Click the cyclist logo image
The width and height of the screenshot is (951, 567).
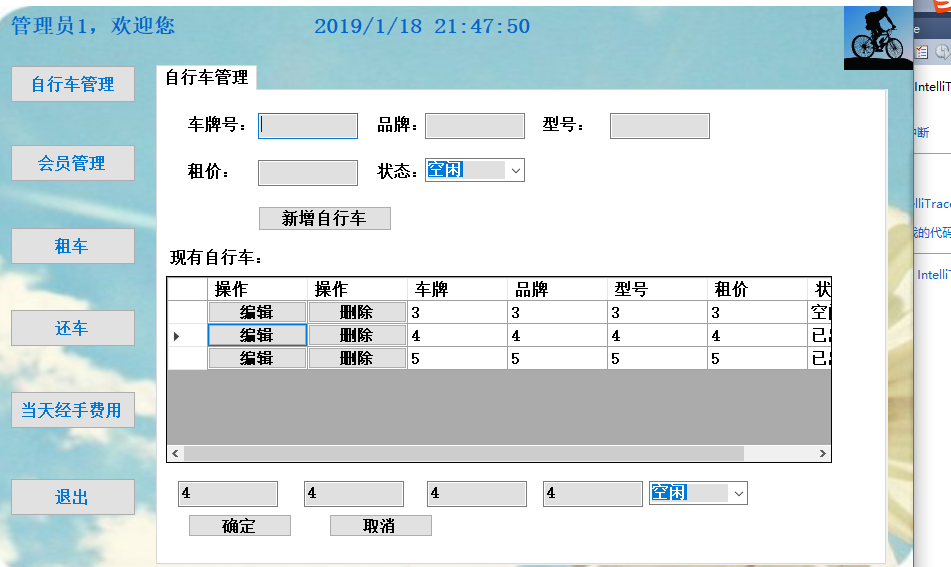click(x=878, y=38)
